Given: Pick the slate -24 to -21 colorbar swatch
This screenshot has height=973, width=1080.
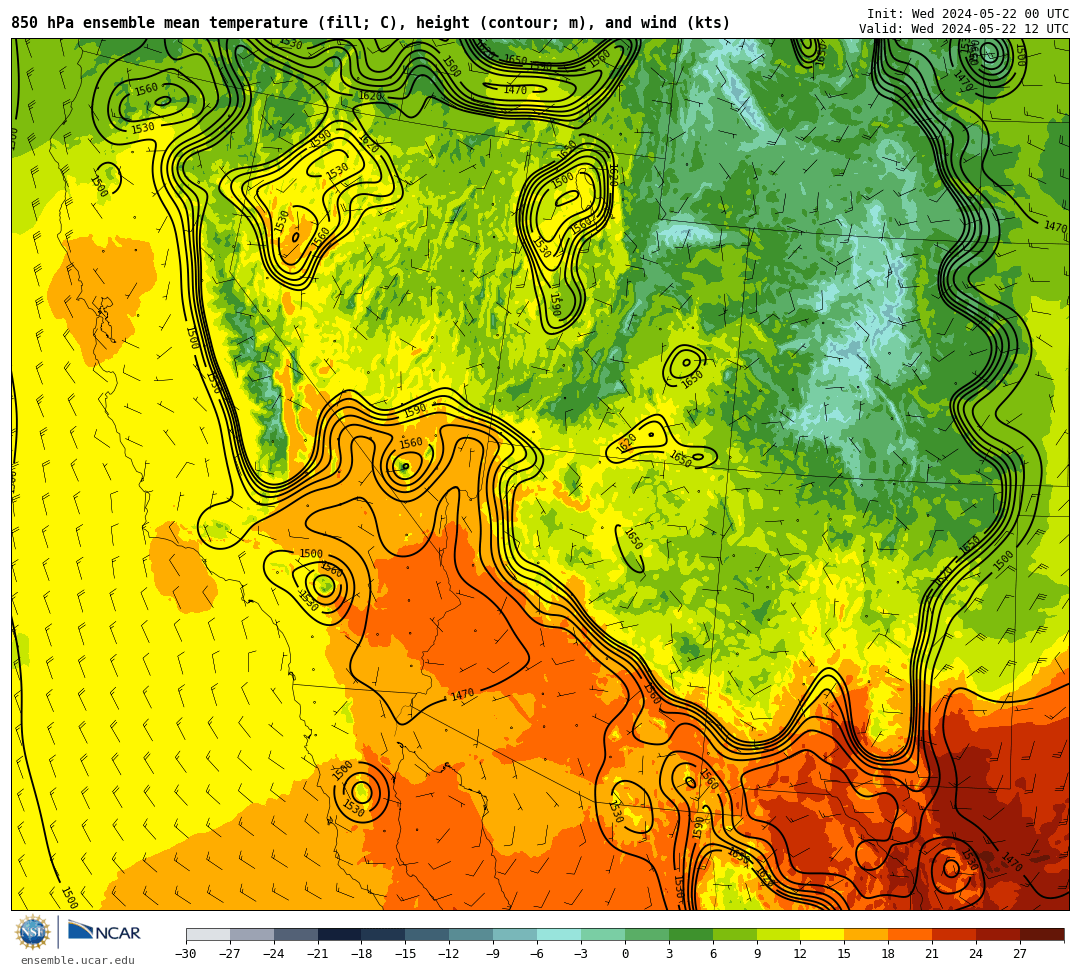Looking at the screenshot, I should pyautogui.click(x=296, y=934).
